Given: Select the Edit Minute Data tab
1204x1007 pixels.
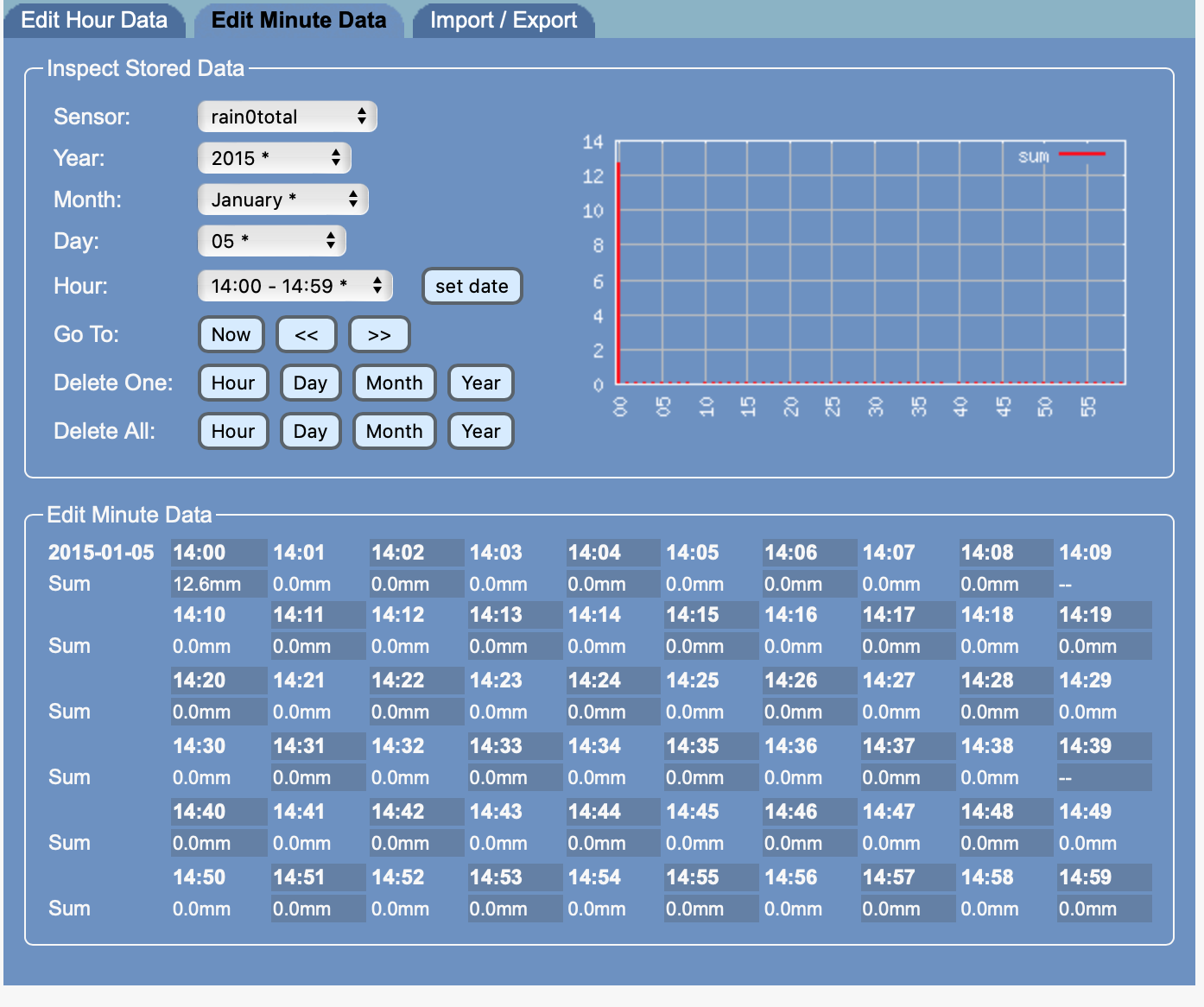Looking at the screenshot, I should coord(299,20).
